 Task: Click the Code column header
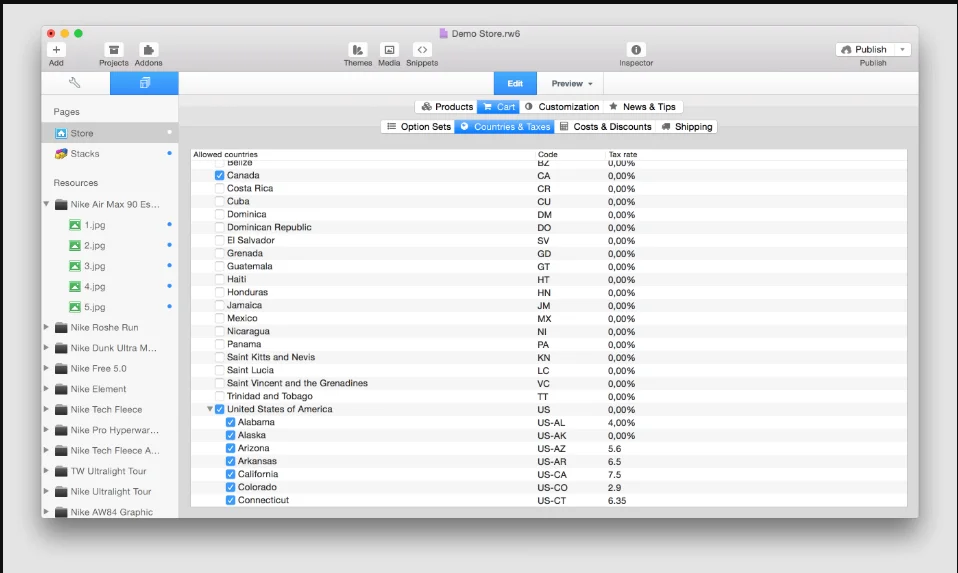pyautogui.click(x=547, y=155)
